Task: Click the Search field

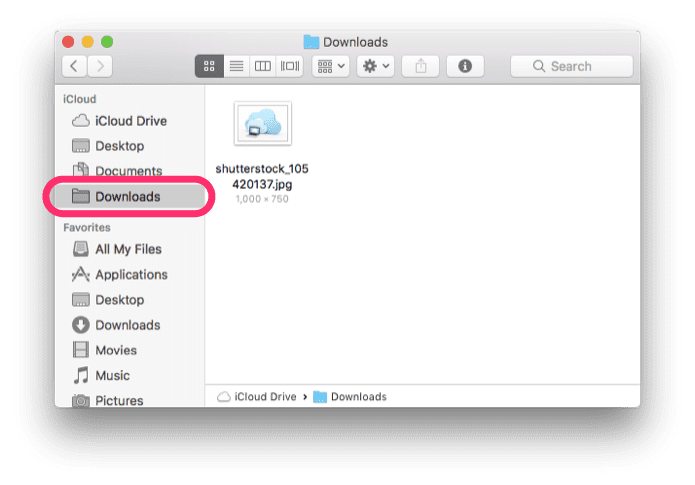Action: click(571, 66)
